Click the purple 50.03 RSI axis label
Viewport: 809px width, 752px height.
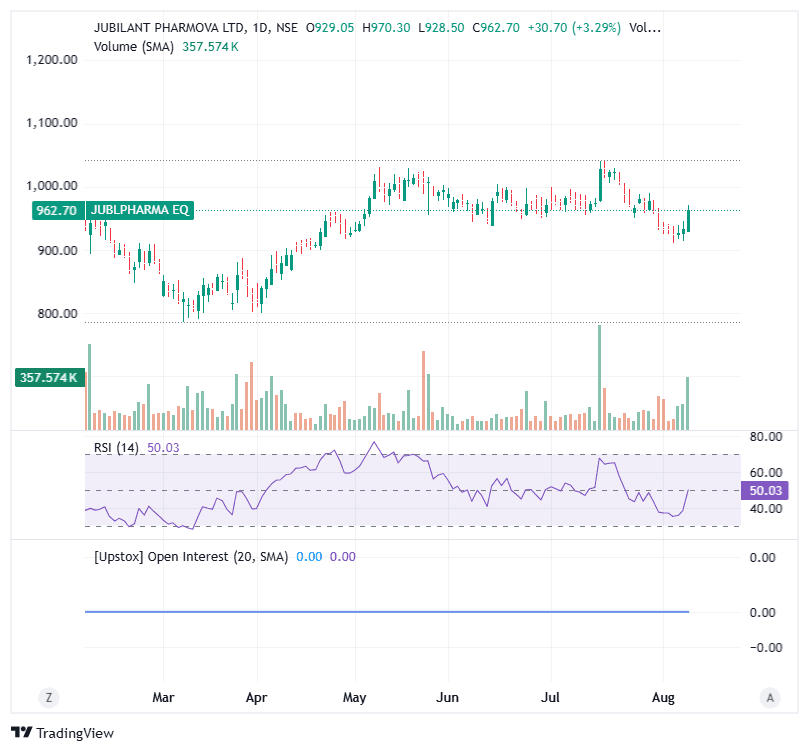pyautogui.click(x=765, y=491)
